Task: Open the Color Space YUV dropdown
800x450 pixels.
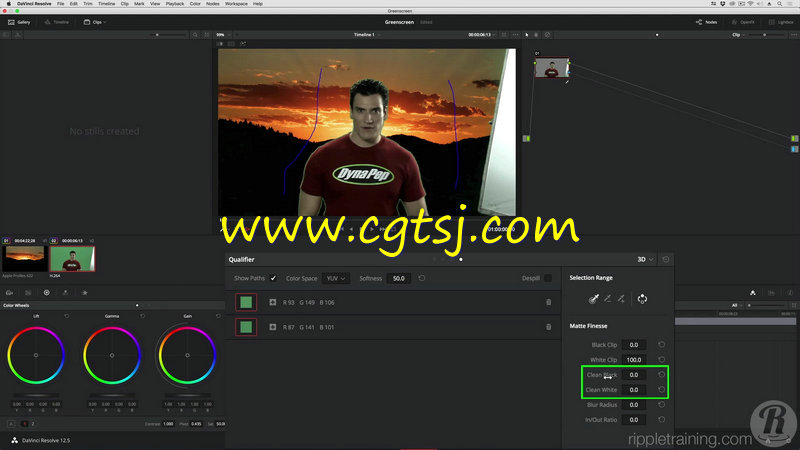Action: (336, 278)
